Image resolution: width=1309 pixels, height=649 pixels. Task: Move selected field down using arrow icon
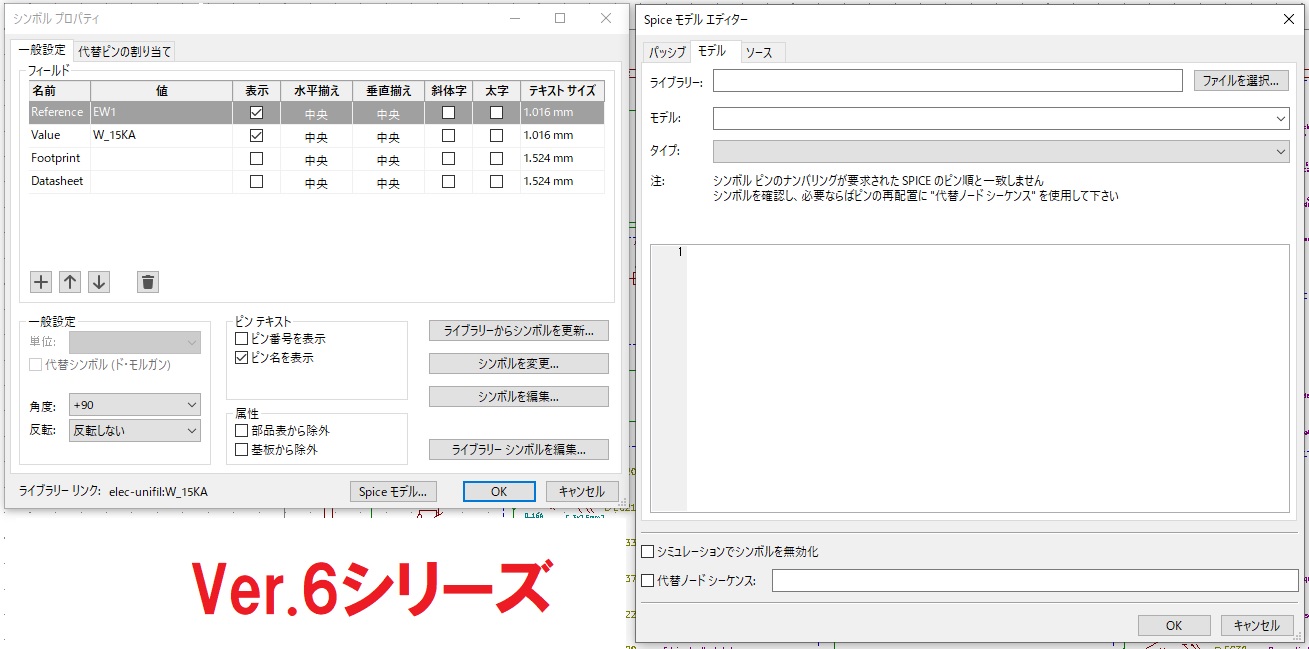click(98, 281)
